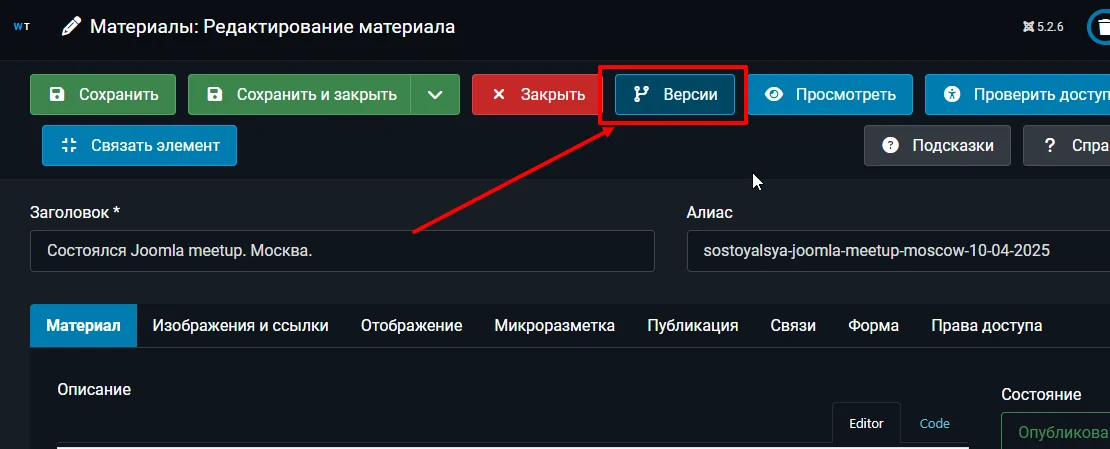The image size is (1110, 449).
Task: Click Просмотреть preview button
Action: click(830, 94)
